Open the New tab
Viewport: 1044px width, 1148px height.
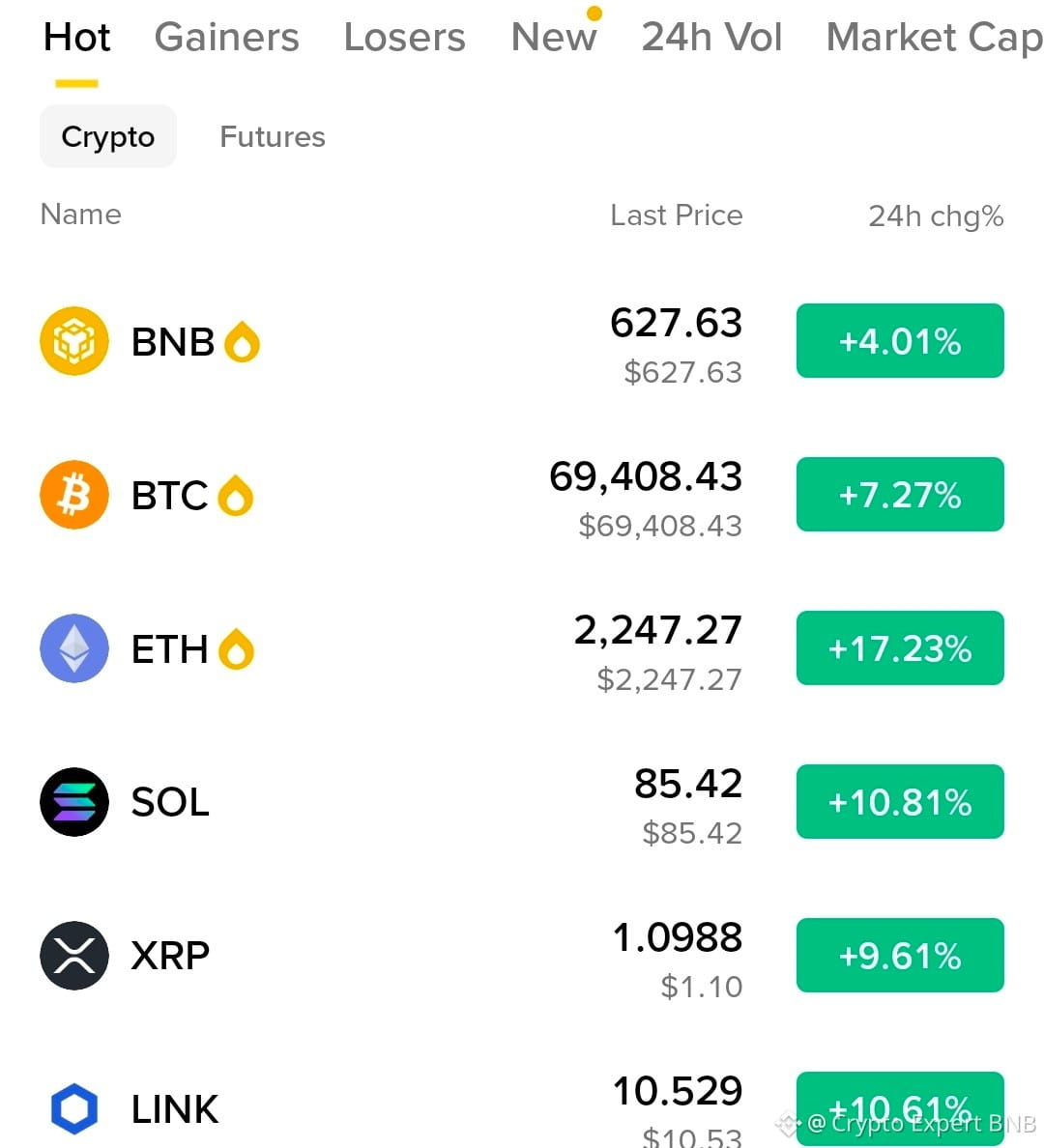click(x=554, y=38)
